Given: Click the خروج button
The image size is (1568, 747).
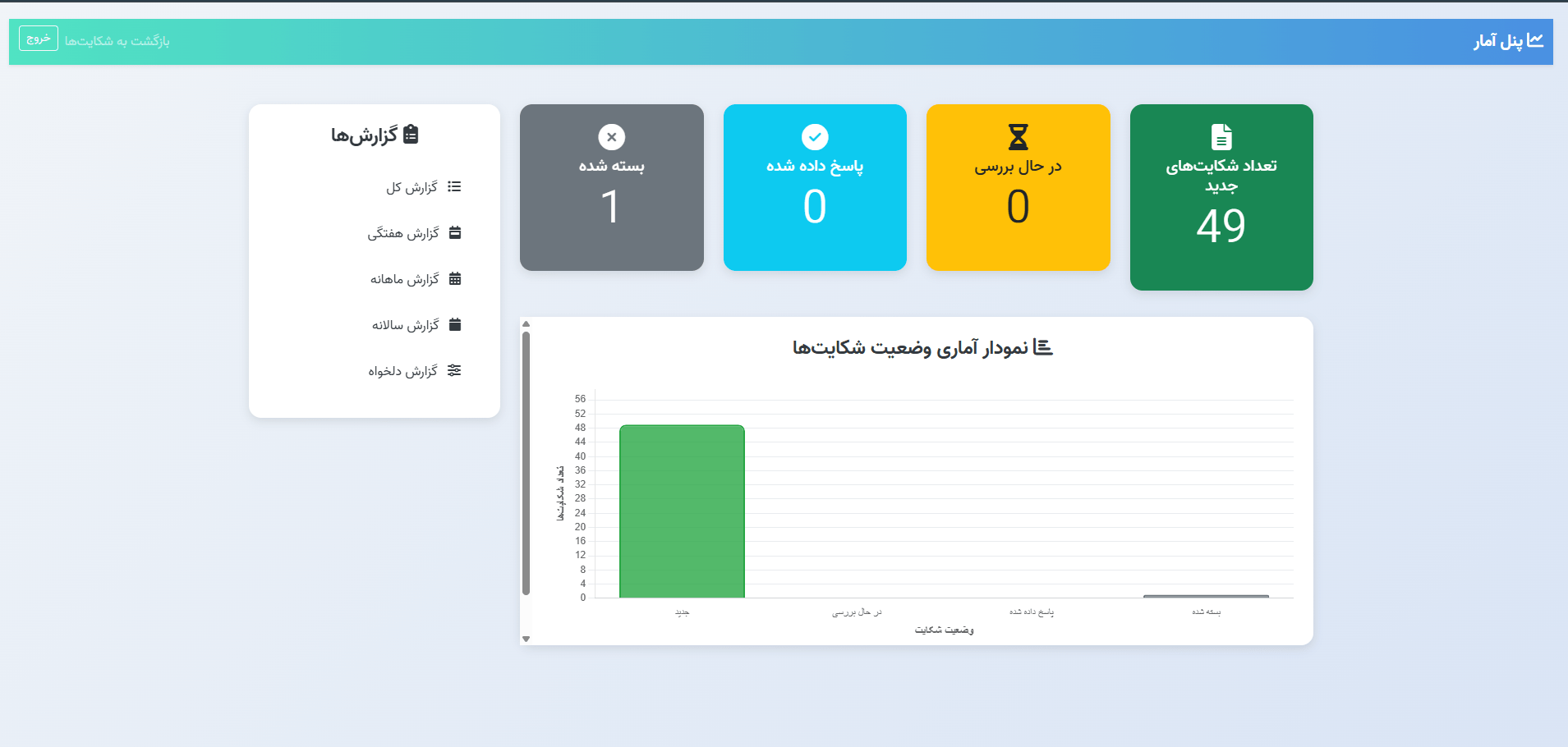Looking at the screenshot, I should click(x=38, y=38).
